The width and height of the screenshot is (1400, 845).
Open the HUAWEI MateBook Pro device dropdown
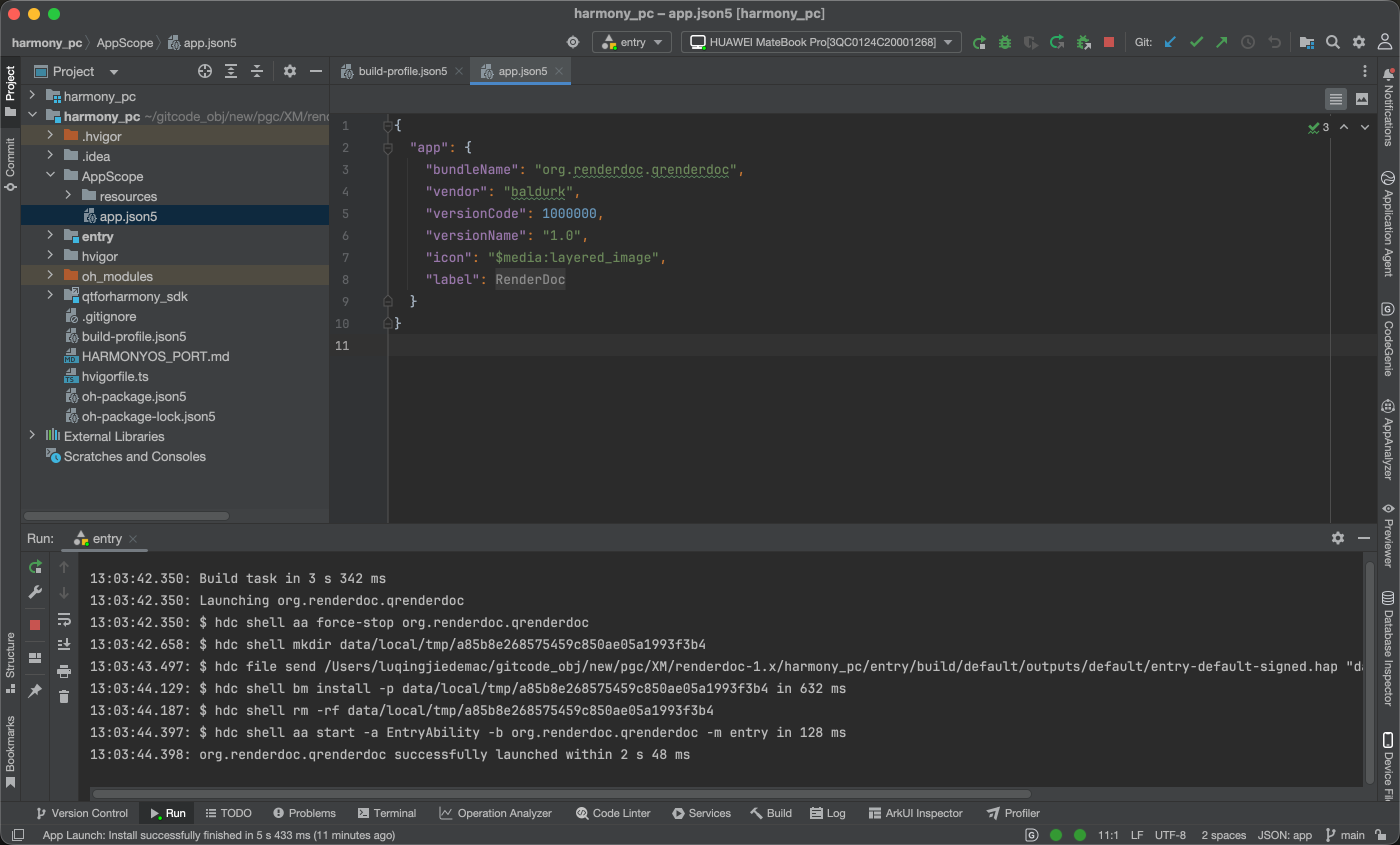821,42
